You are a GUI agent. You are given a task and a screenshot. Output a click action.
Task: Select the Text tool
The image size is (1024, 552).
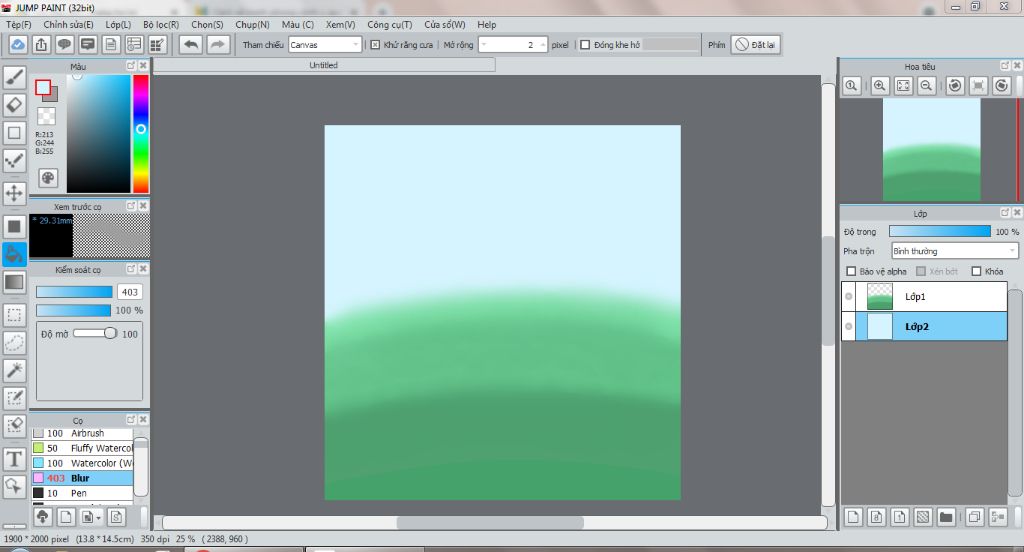pyautogui.click(x=14, y=459)
